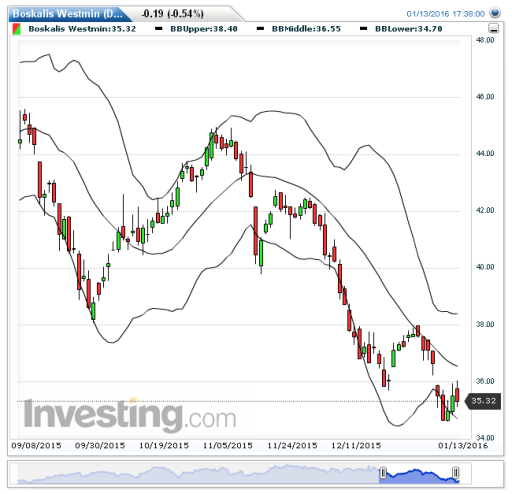This screenshot has width=512, height=494.
Task: Click the 34.00 price axis label
Action: click(485, 437)
